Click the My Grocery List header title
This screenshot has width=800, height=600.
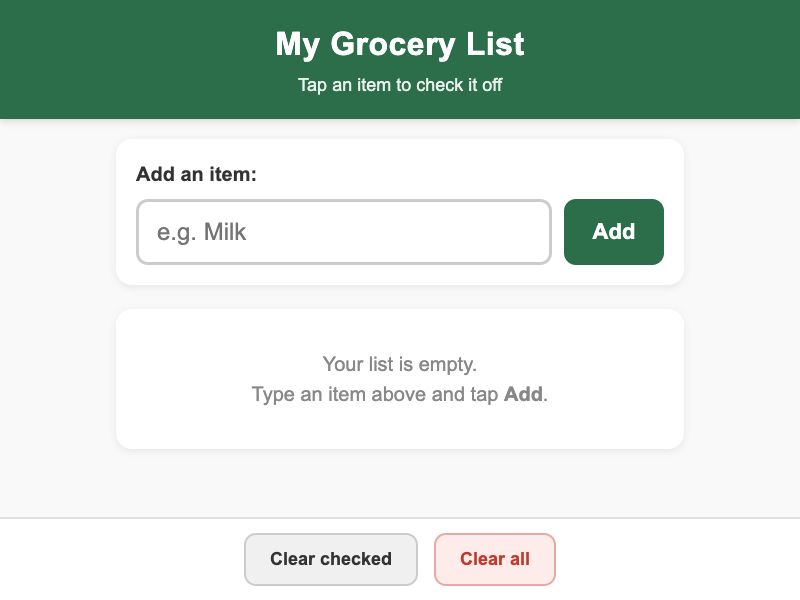[x=399, y=44]
